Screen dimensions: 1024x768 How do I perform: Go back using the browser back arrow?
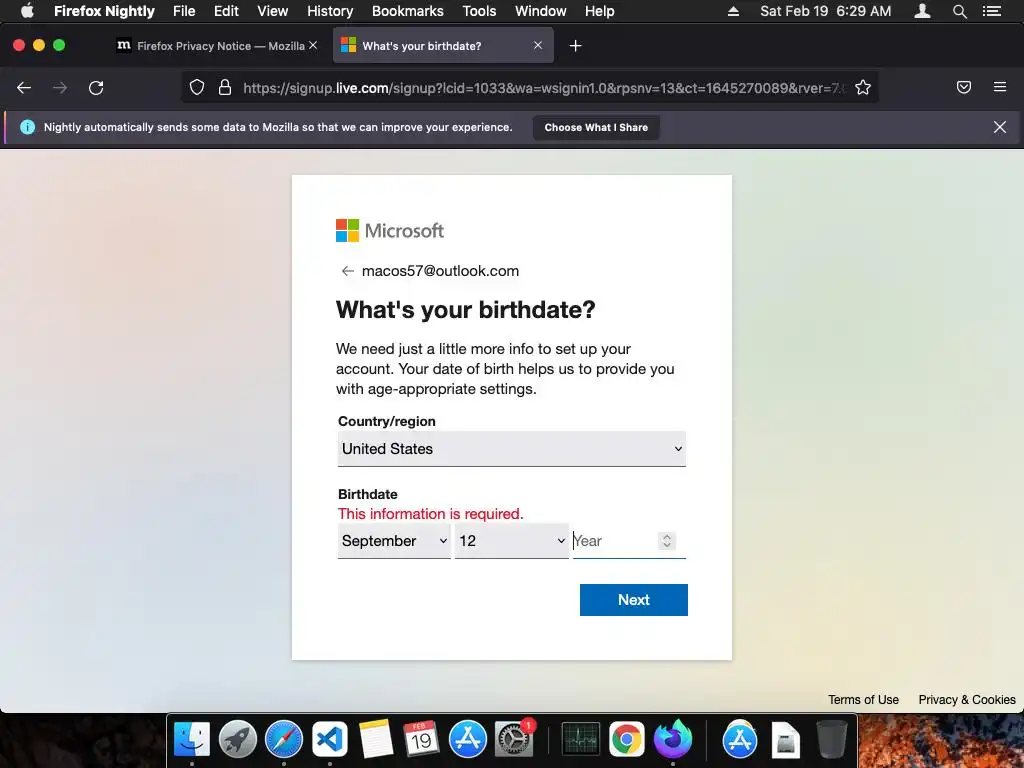(x=24, y=88)
